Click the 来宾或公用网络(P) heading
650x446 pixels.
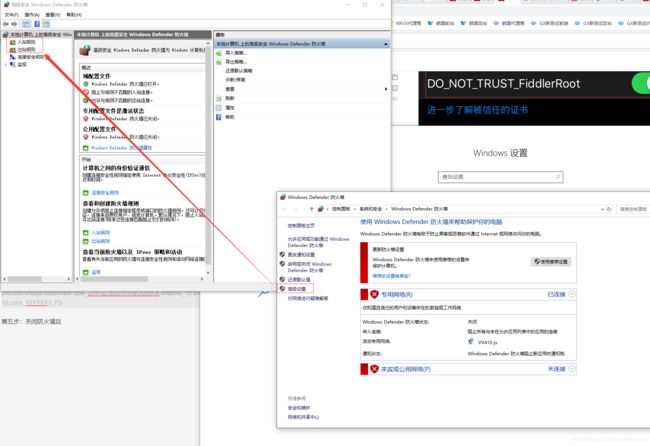point(406,369)
